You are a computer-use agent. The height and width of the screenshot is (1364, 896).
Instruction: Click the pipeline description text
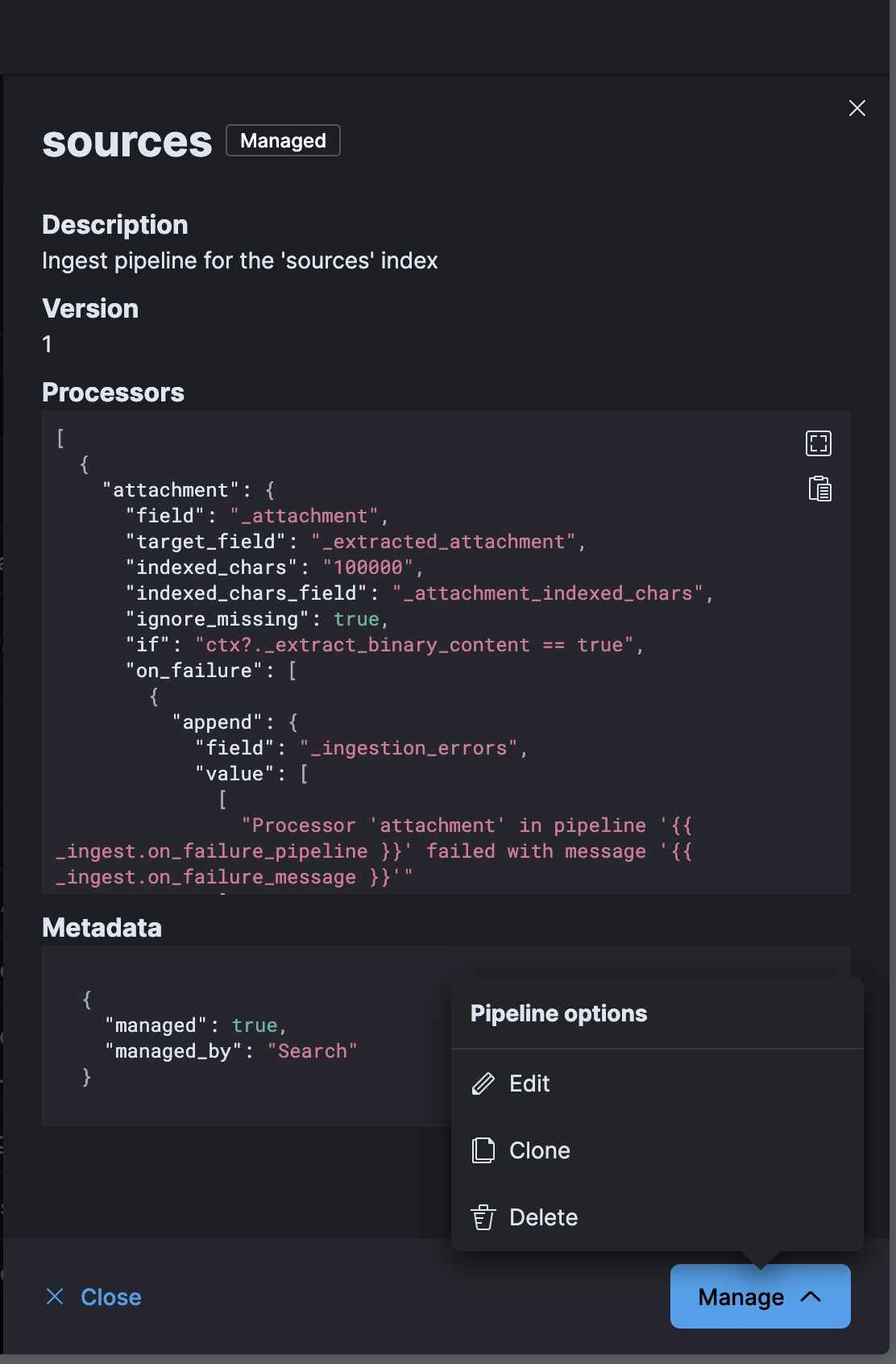pyautogui.click(x=239, y=260)
